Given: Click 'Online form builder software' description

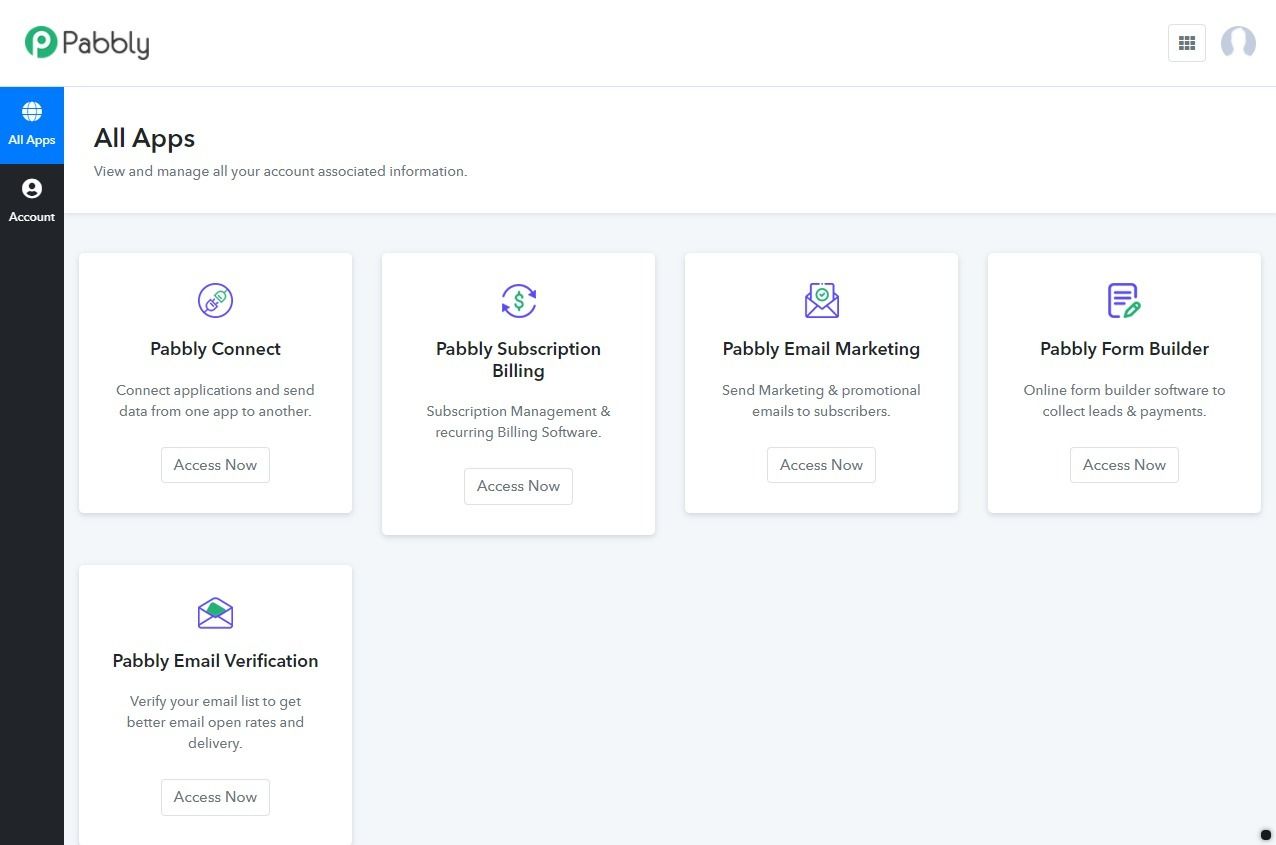Looking at the screenshot, I should [1124, 401].
